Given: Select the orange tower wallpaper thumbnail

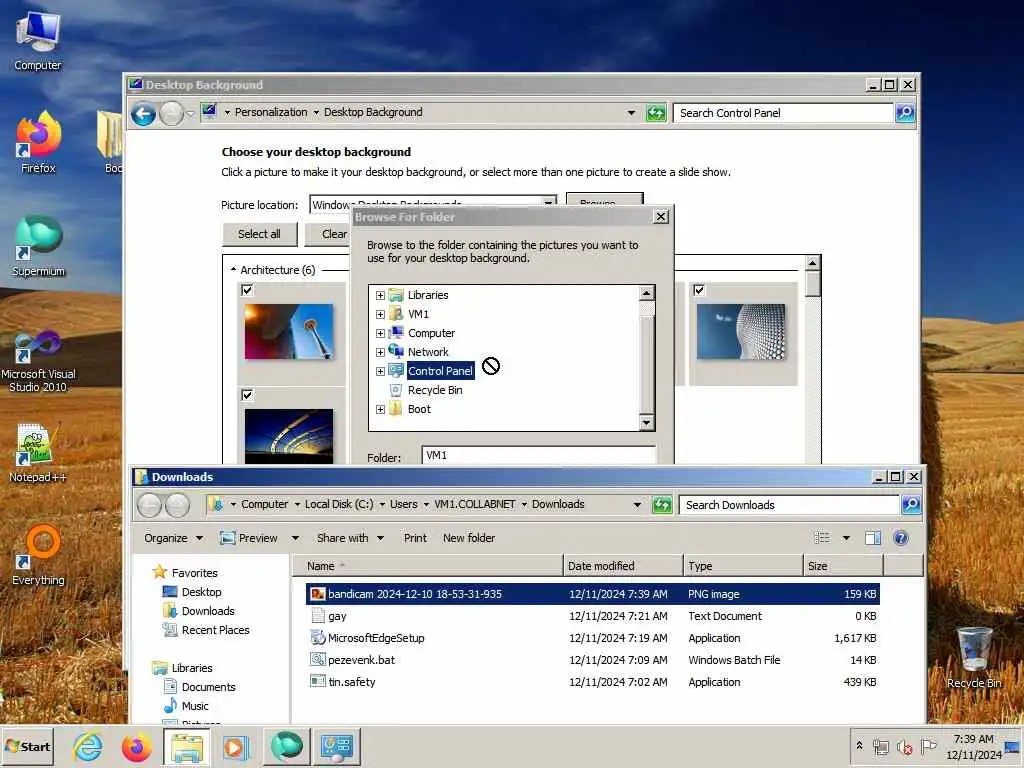Looking at the screenshot, I should click(289, 332).
